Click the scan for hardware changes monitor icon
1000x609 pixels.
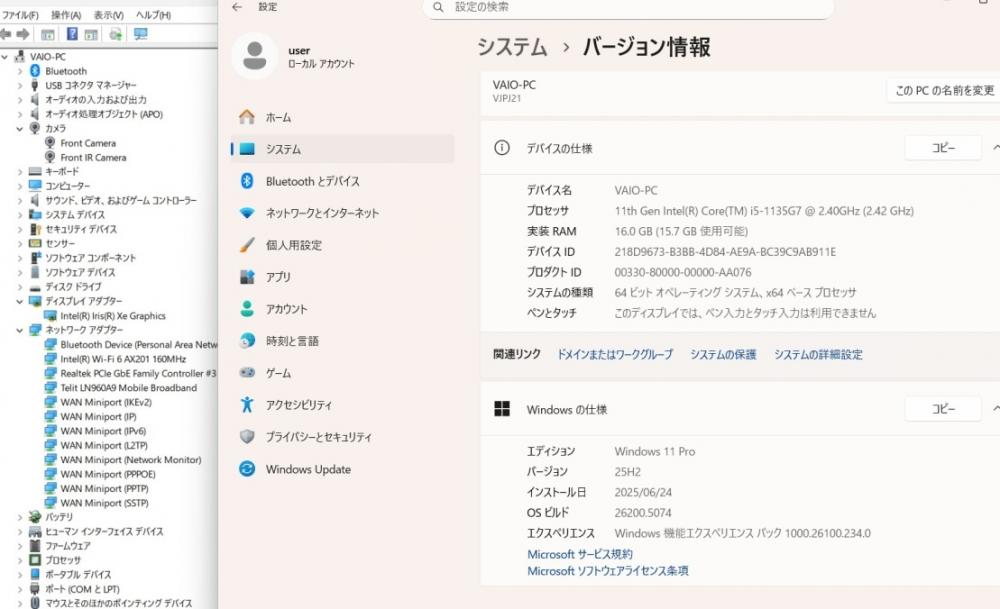140,34
